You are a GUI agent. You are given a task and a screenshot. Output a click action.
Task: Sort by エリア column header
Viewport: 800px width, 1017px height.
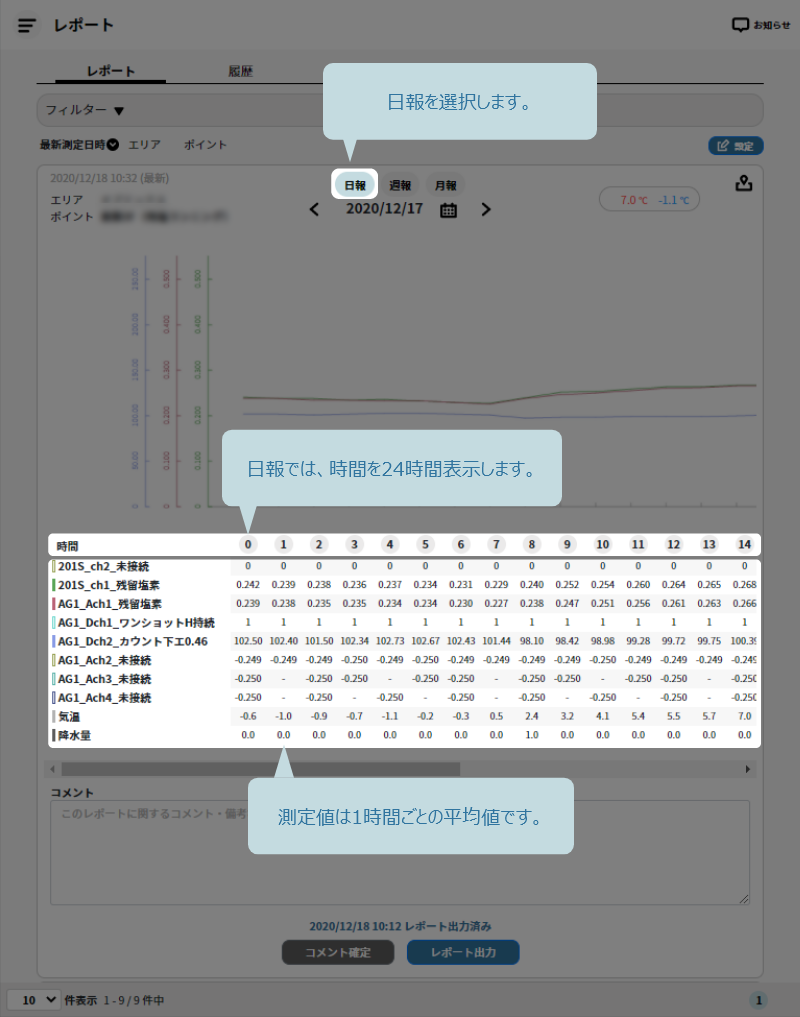[x=144, y=145]
